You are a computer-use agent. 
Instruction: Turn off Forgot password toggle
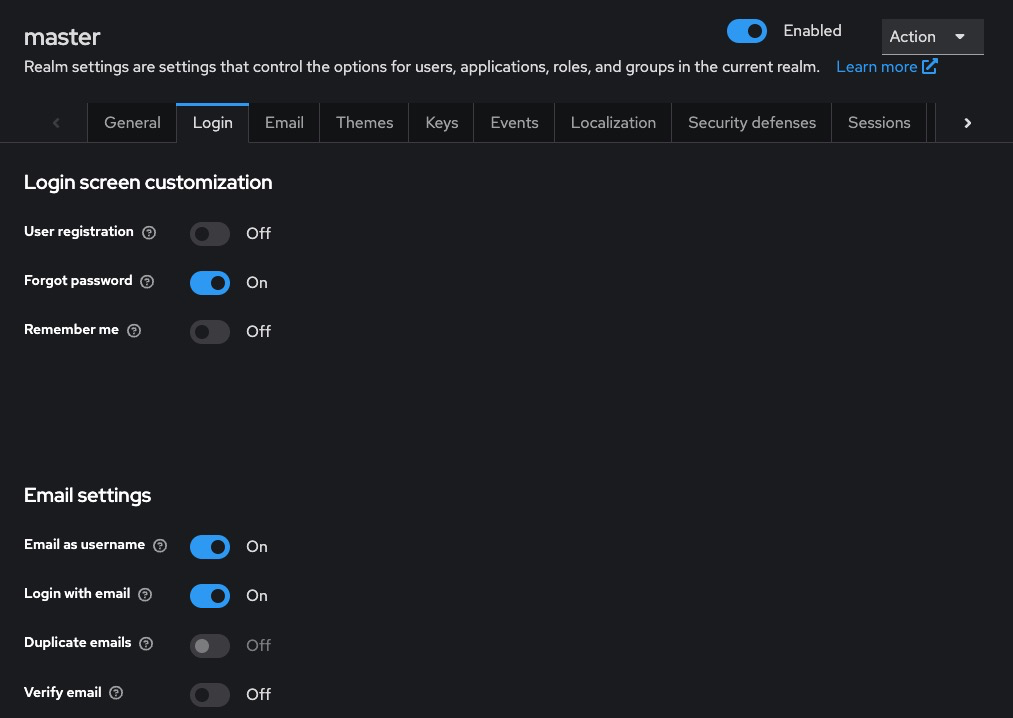coord(210,283)
